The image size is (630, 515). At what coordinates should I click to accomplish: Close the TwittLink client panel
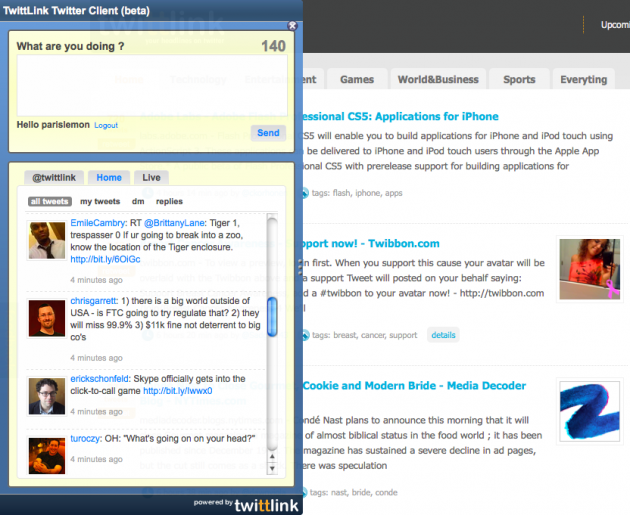(292, 27)
